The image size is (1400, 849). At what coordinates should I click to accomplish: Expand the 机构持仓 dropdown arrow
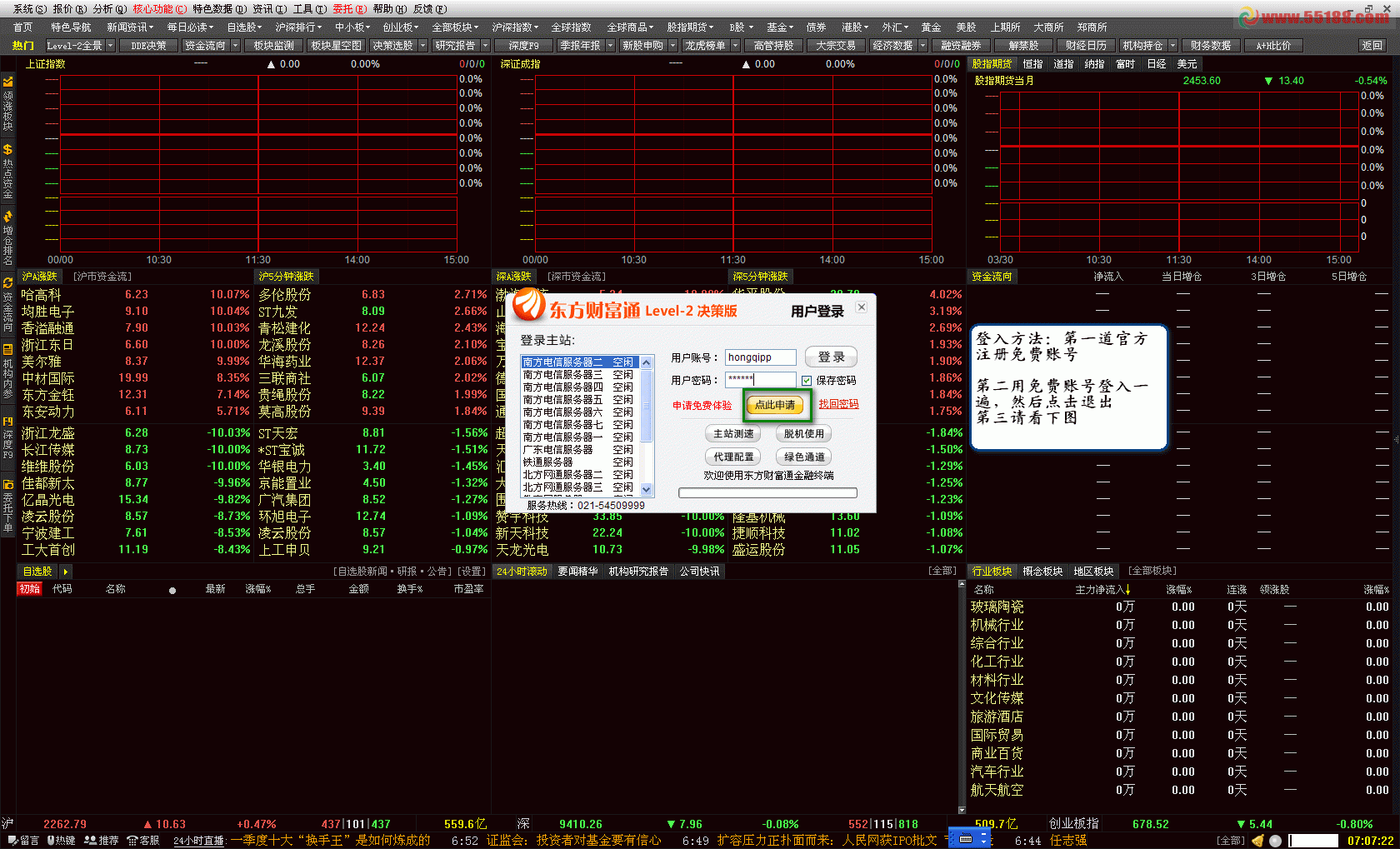click(x=1172, y=46)
